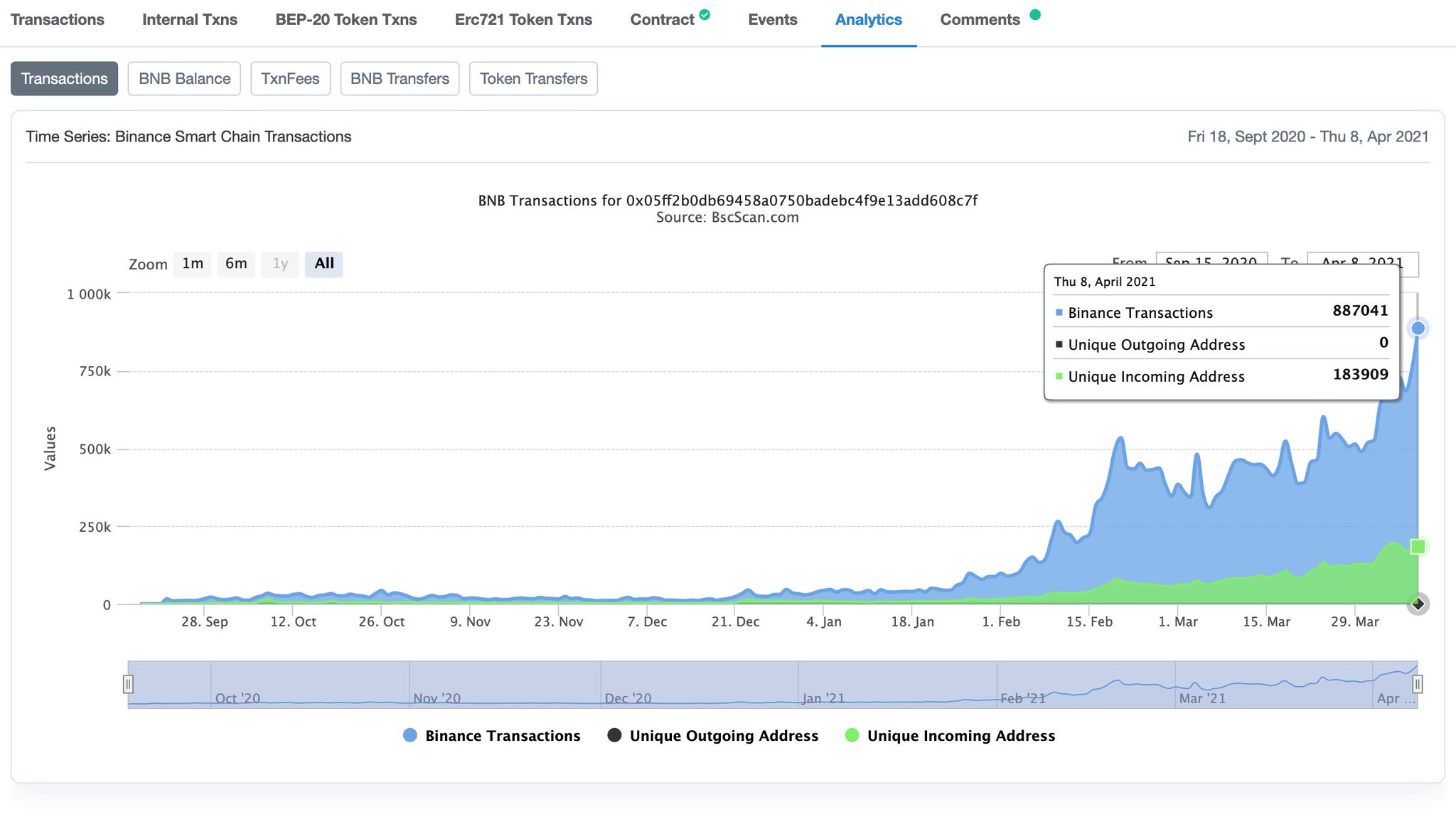This screenshot has width=1456, height=839.
Task: Switch to BEP-20 Token Txns tab
Action: click(346, 20)
